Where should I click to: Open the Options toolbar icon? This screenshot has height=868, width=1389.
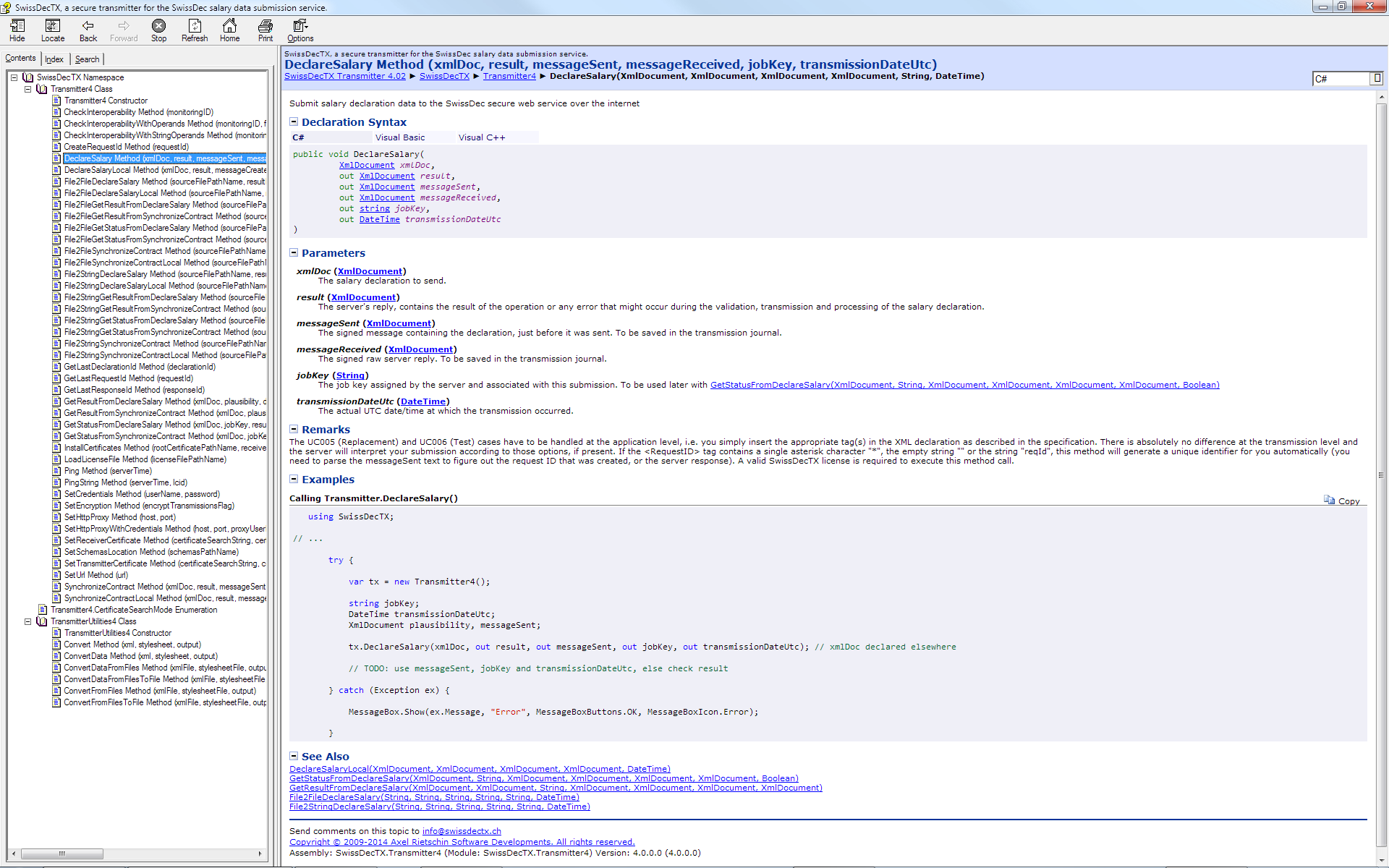click(300, 27)
